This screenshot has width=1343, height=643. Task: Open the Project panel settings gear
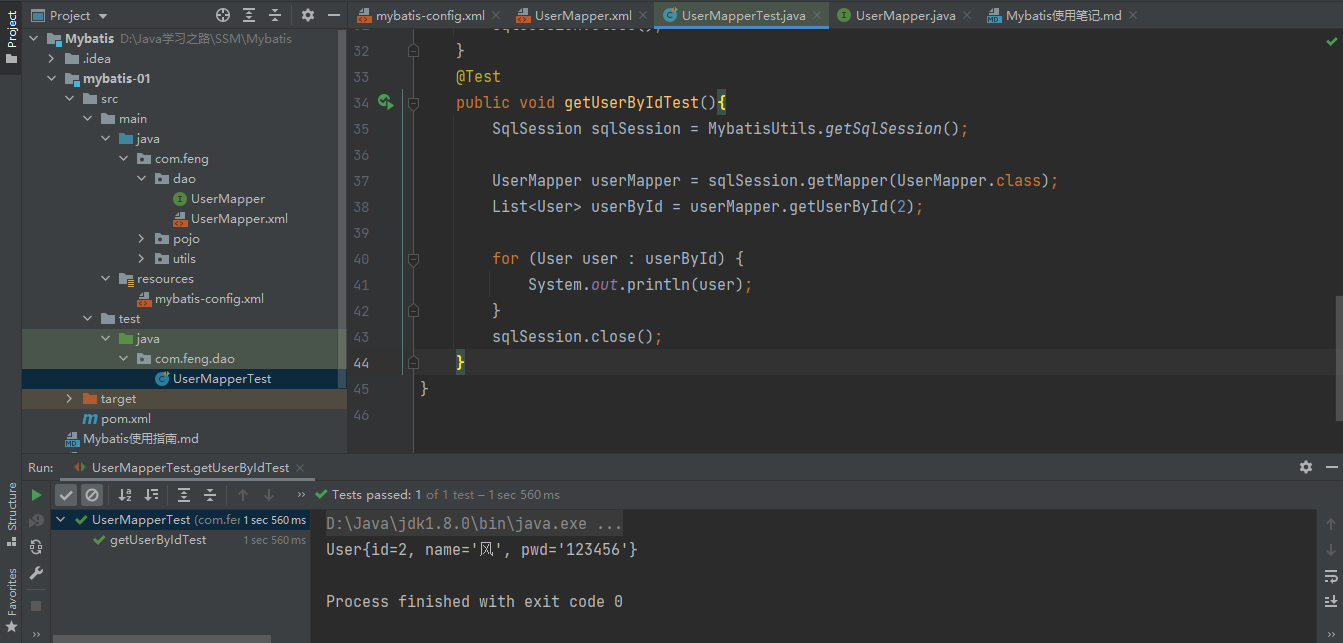click(x=308, y=15)
